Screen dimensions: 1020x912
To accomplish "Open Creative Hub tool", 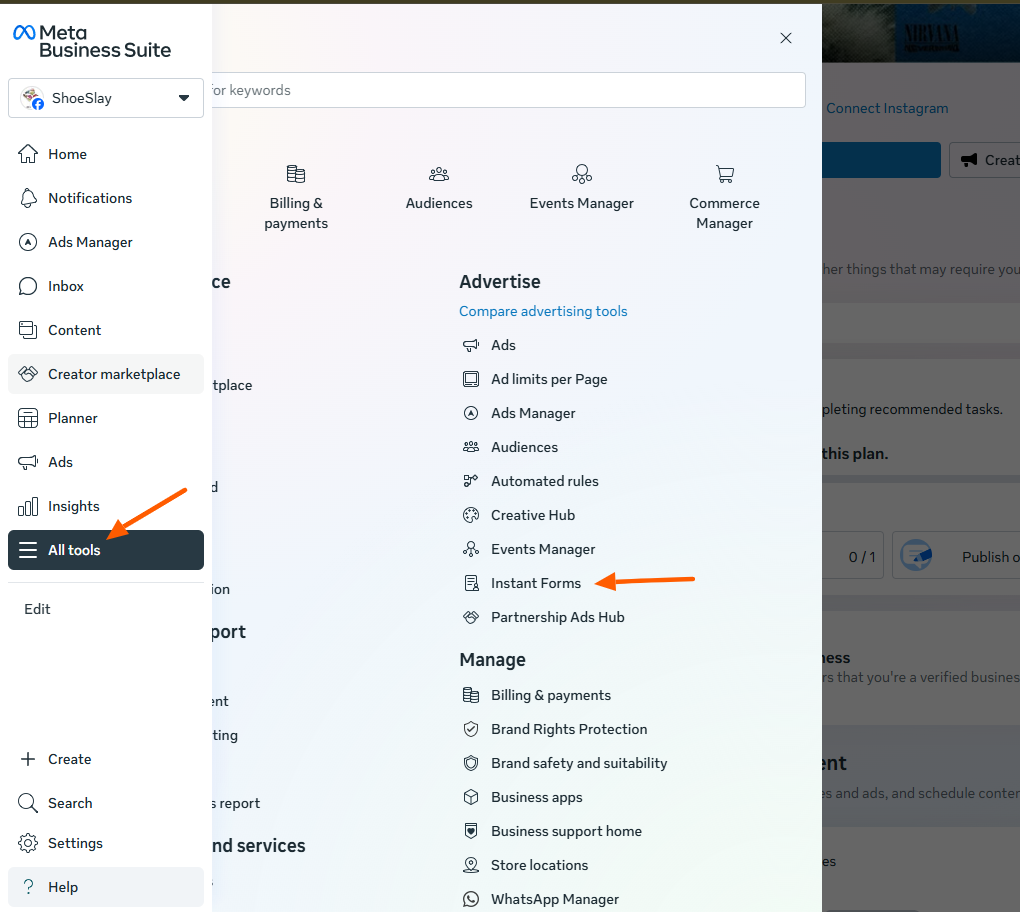I will click(x=518, y=515).
